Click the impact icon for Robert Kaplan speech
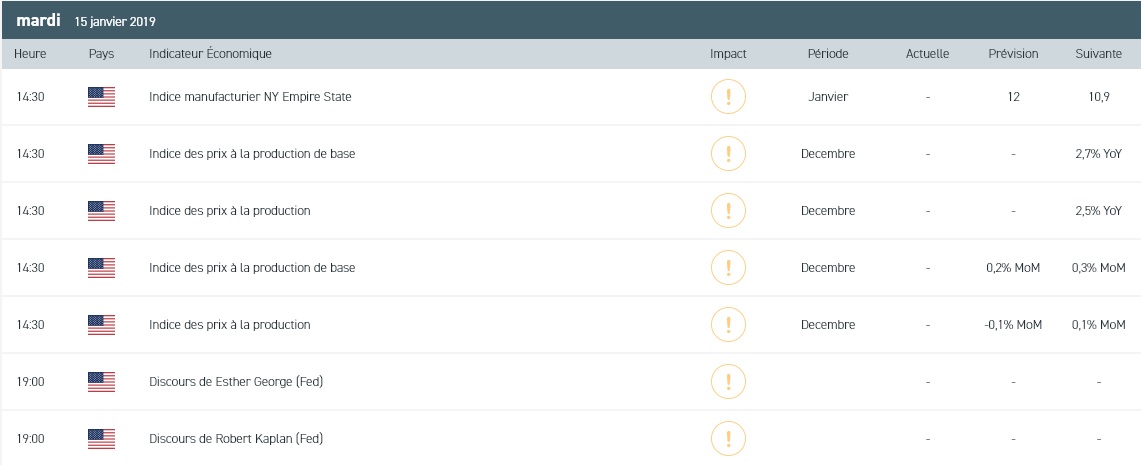 (x=728, y=439)
